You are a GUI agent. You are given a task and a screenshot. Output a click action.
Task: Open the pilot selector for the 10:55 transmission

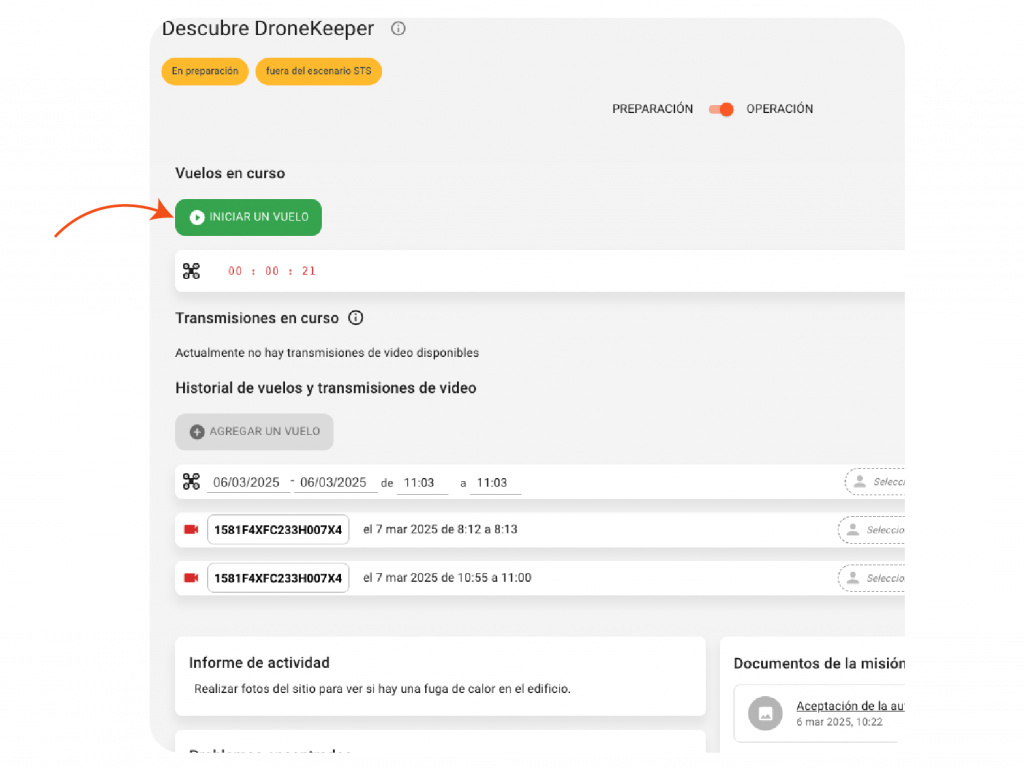872,578
